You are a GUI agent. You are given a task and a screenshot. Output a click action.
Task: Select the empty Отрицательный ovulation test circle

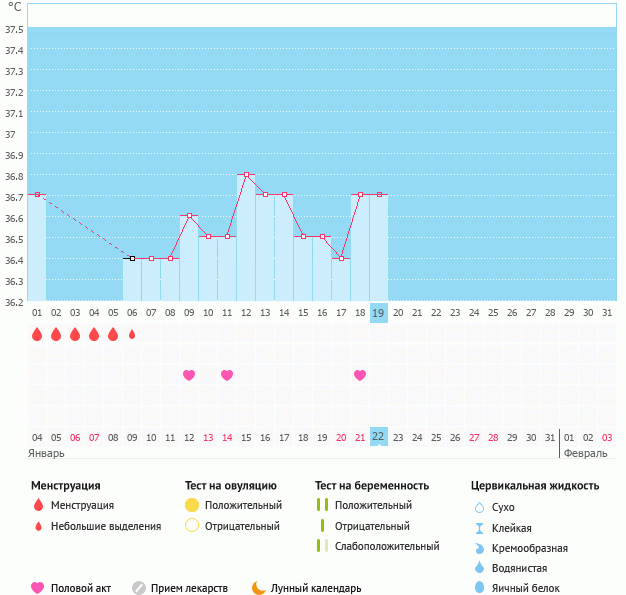[192, 526]
